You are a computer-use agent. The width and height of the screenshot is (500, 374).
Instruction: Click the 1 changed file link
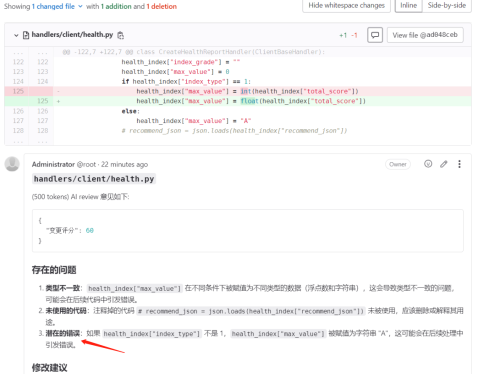coord(53,6)
